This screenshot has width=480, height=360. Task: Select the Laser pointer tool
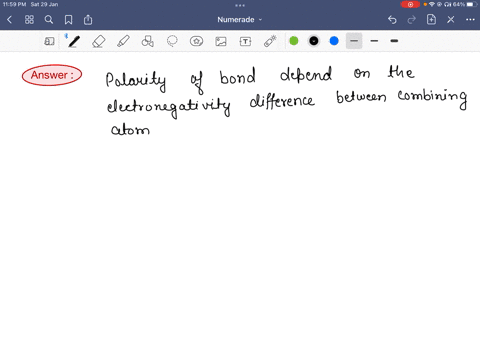click(270, 41)
